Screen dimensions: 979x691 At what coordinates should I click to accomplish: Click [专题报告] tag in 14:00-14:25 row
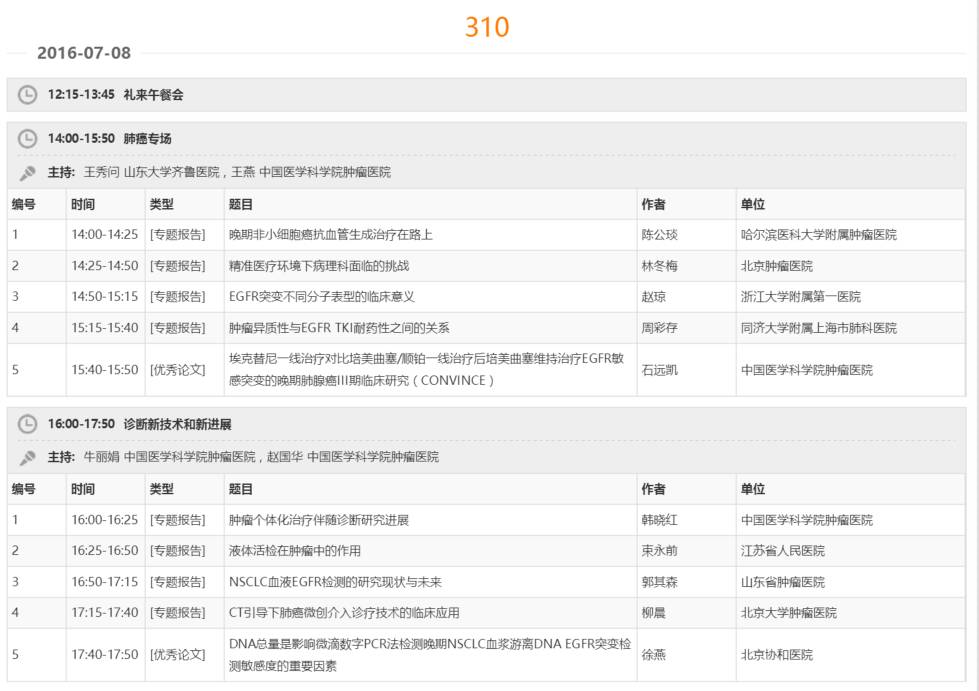coord(177,235)
